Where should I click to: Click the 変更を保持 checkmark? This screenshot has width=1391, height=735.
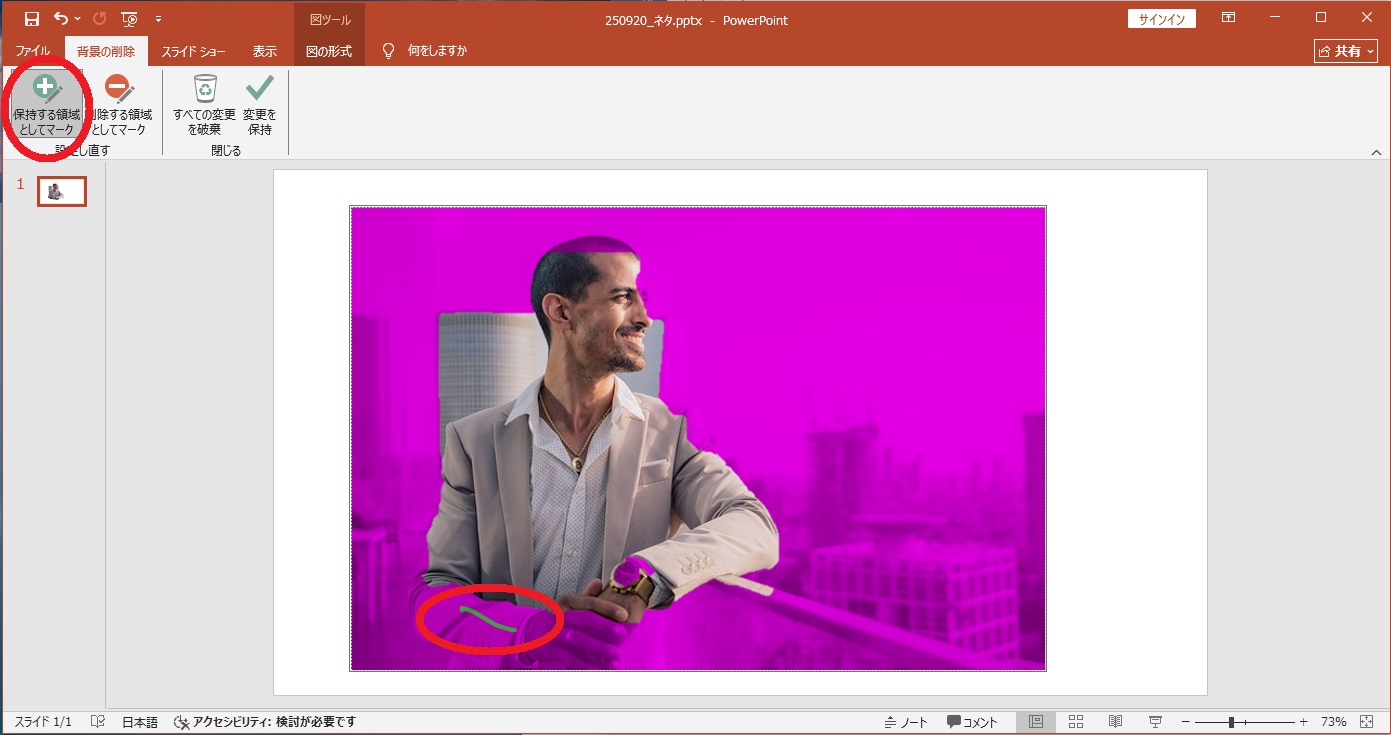pos(259,106)
